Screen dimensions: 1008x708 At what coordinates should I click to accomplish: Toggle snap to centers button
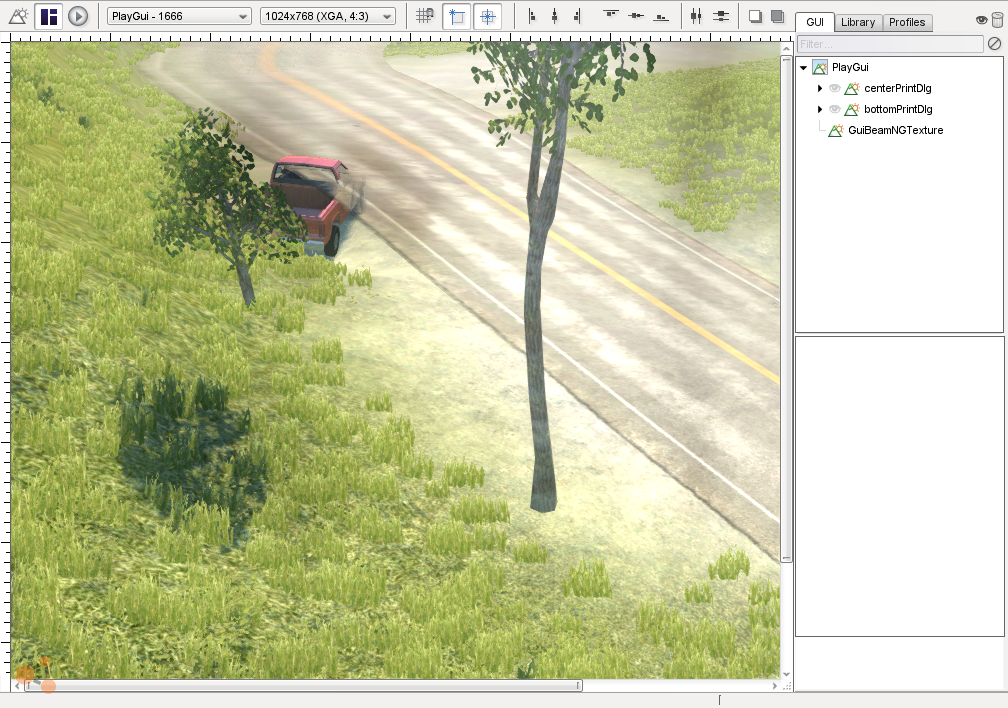(487, 16)
